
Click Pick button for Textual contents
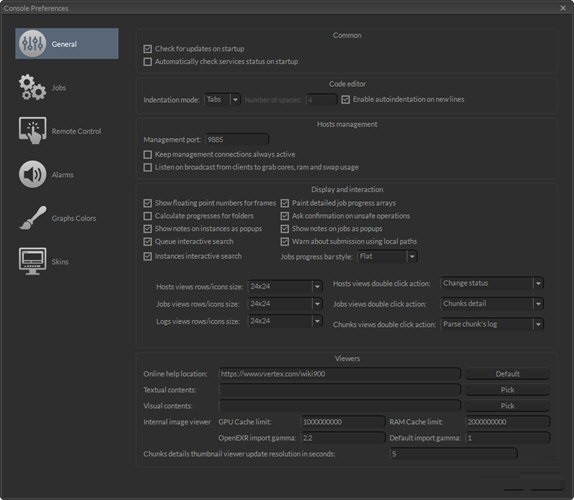(x=507, y=390)
